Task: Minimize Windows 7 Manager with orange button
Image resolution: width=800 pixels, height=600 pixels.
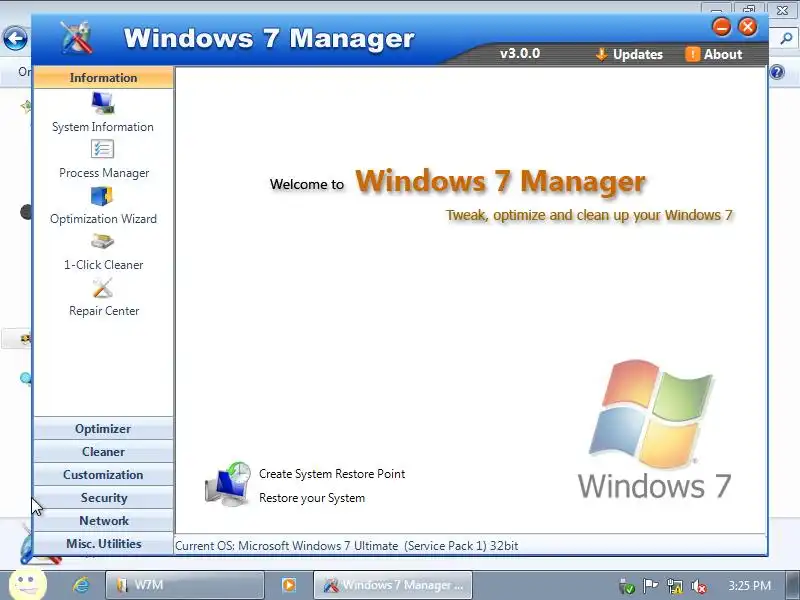Action: tap(722, 27)
